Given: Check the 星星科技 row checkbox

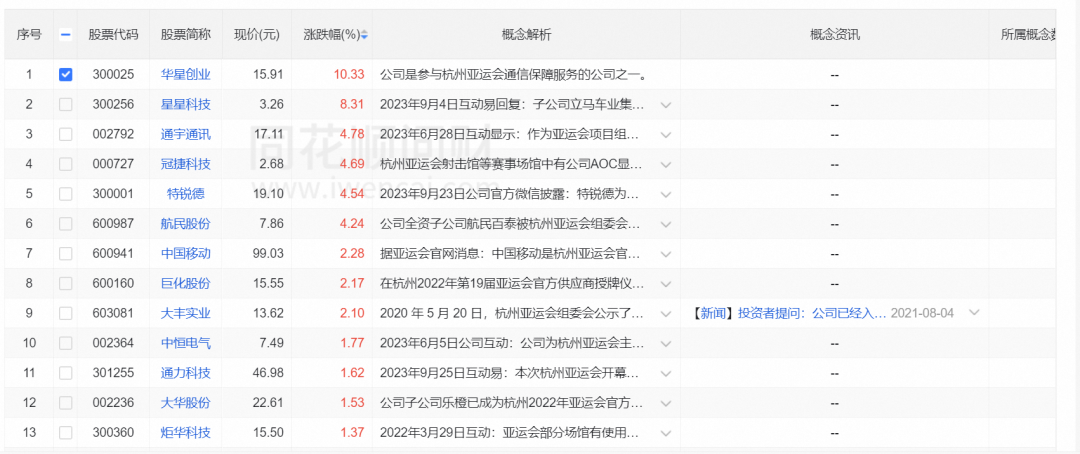Looking at the screenshot, I should [65, 104].
